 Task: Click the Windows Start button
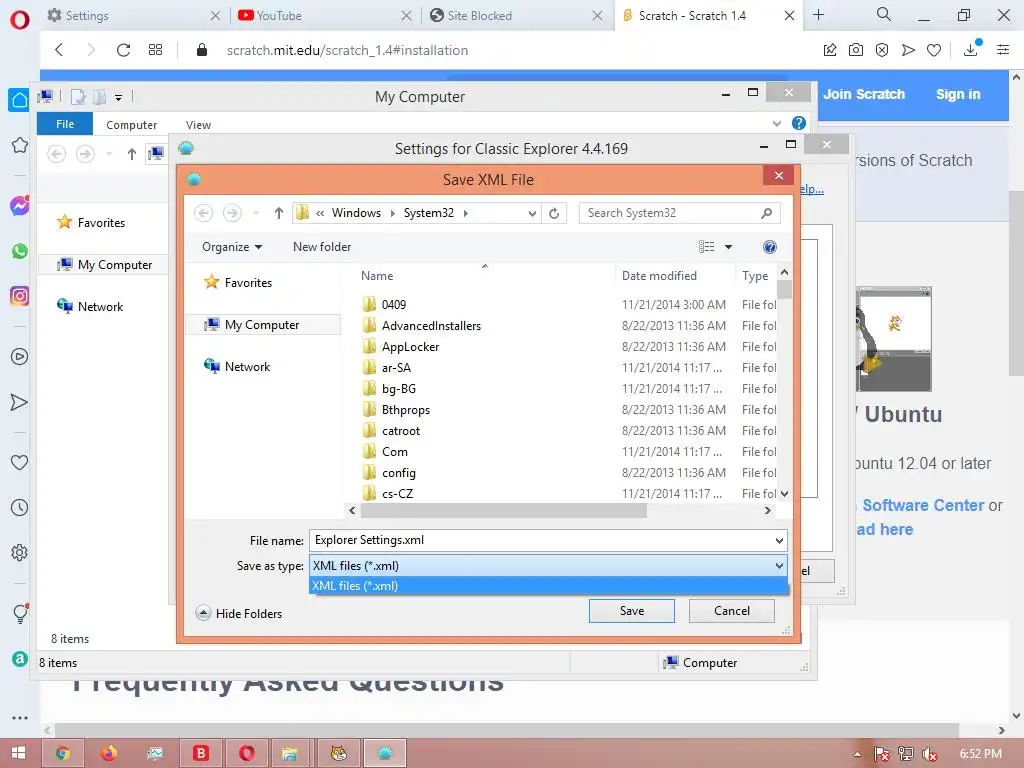pos(18,754)
